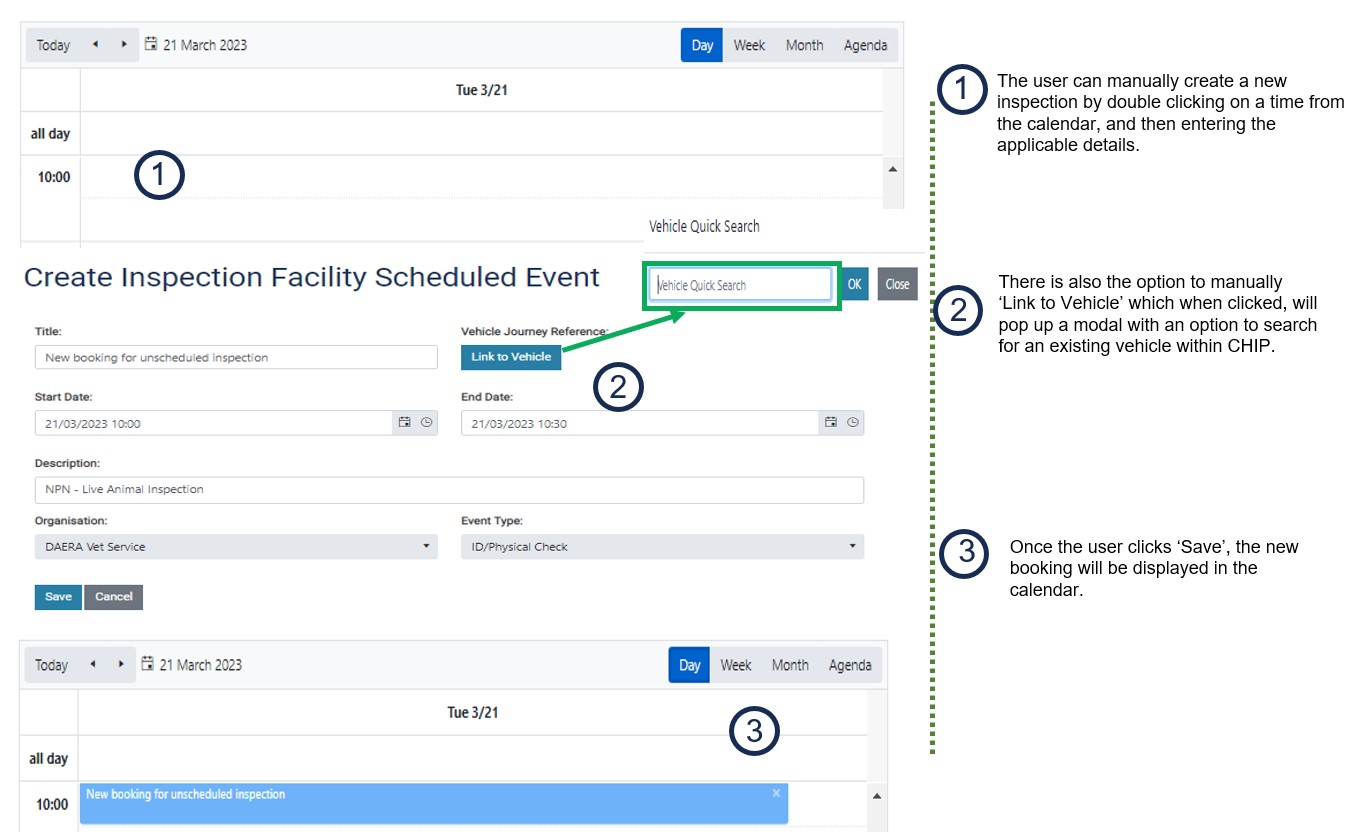The image size is (1349, 835).
Task: Go to previous day in top calendar
Action: pyautogui.click(x=95, y=45)
